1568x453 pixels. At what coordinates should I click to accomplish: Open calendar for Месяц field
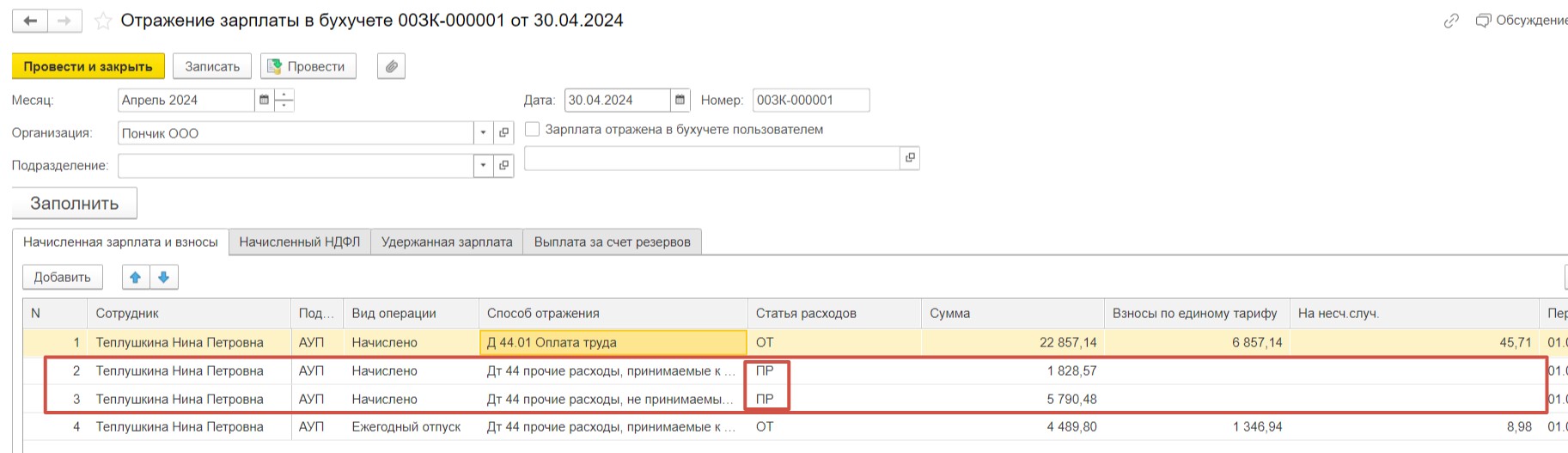[265, 100]
